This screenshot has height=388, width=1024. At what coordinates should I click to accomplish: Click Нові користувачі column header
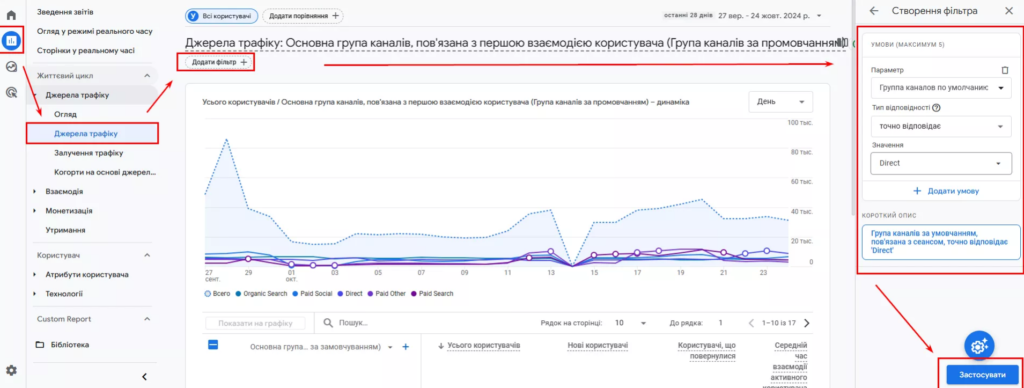598,345
